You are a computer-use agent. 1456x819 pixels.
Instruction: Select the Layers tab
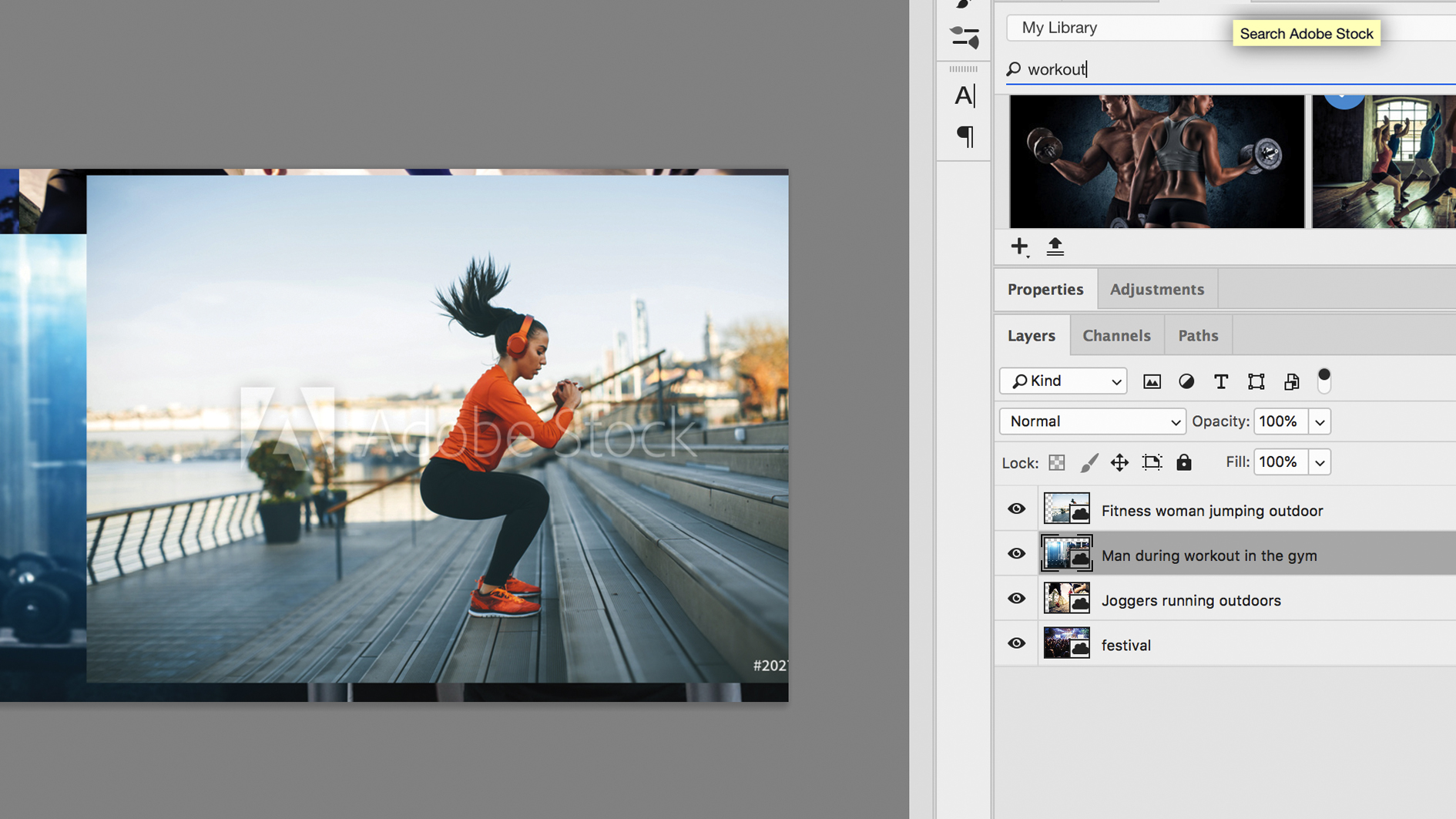point(1032,335)
